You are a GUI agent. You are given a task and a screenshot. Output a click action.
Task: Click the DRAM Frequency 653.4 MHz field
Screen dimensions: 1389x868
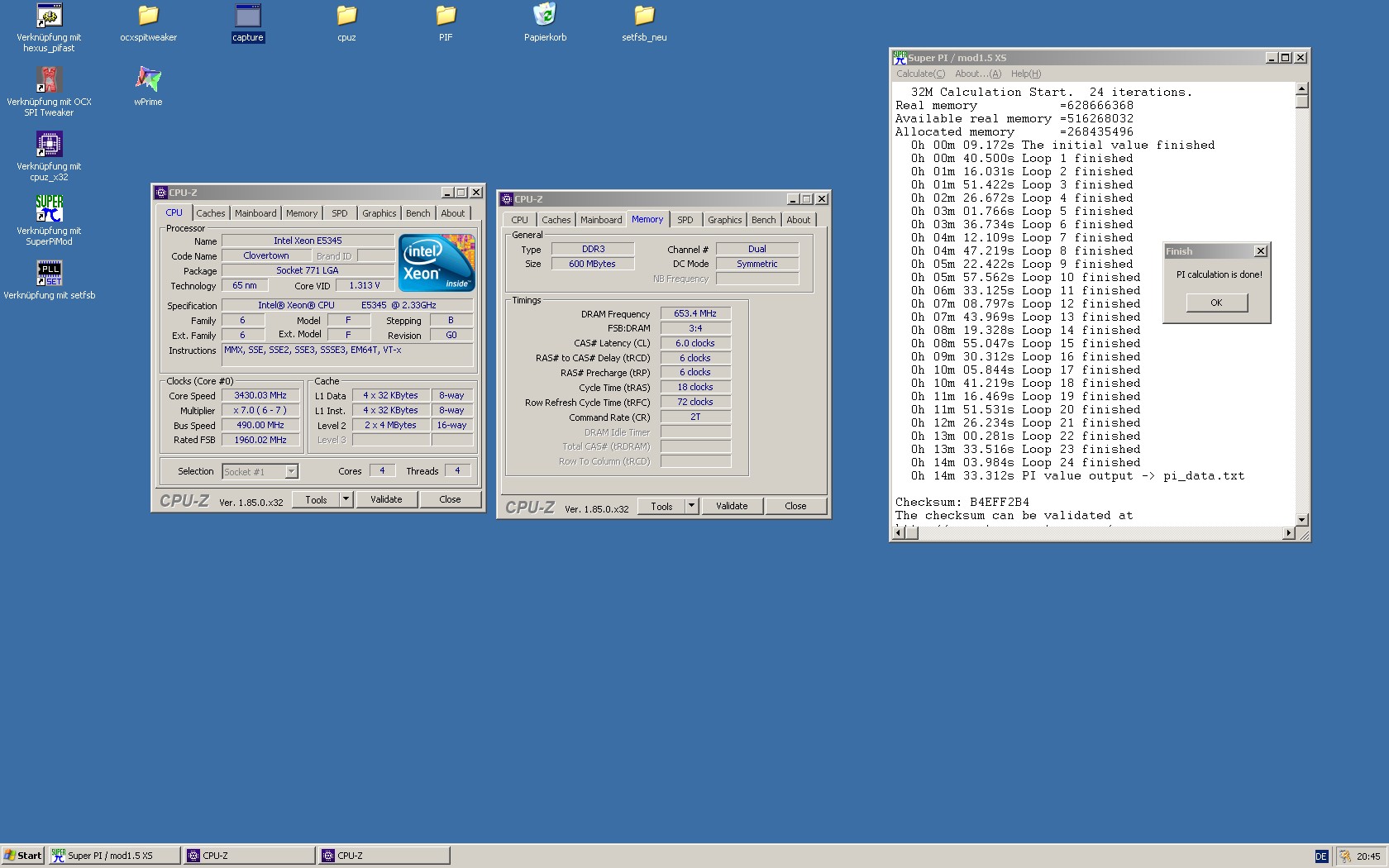(x=695, y=313)
